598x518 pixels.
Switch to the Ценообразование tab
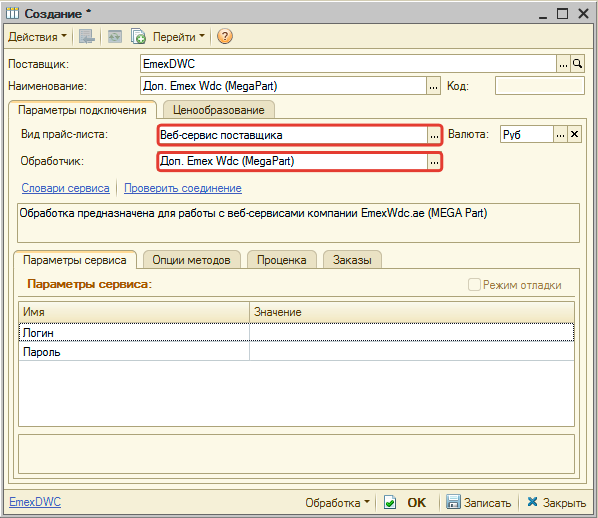pyautogui.click(x=219, y=110)
